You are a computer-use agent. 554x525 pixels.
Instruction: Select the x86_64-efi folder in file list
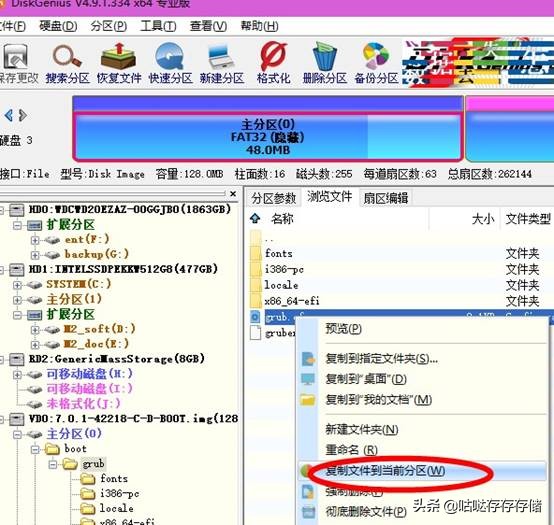coord(292,301)
